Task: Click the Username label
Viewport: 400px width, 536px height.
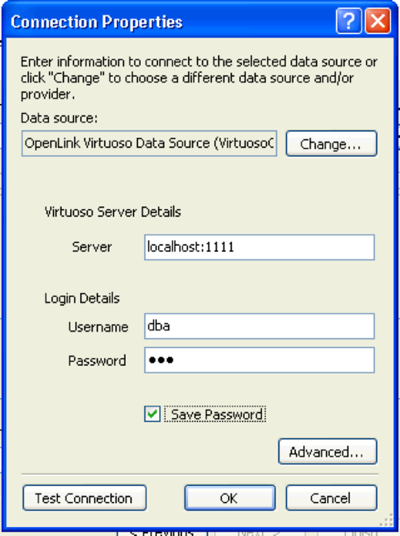Action: click(x=98, y=327)
